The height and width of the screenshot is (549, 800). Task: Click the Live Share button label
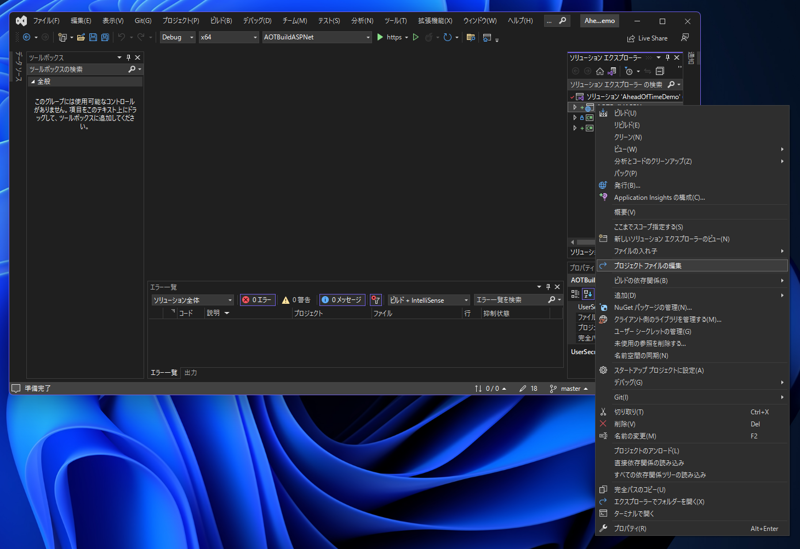(653, 38)
